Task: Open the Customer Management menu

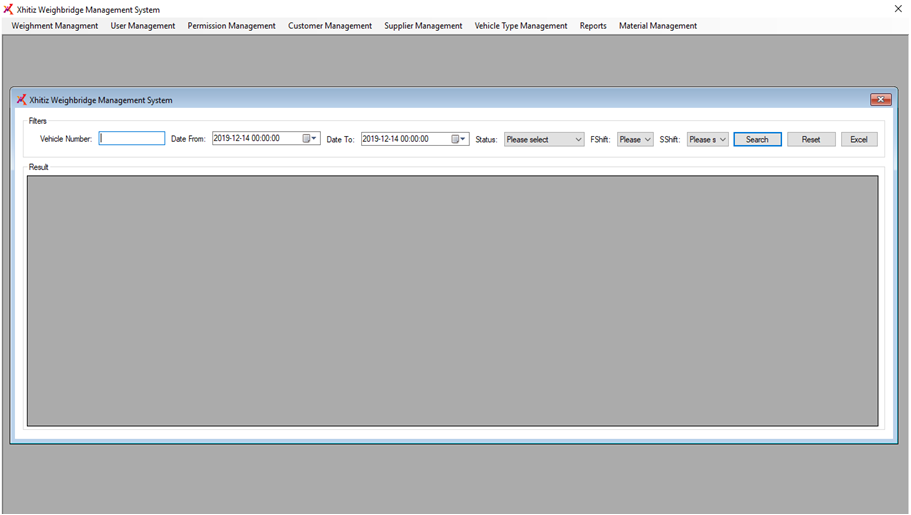Action: coord(330,26)
